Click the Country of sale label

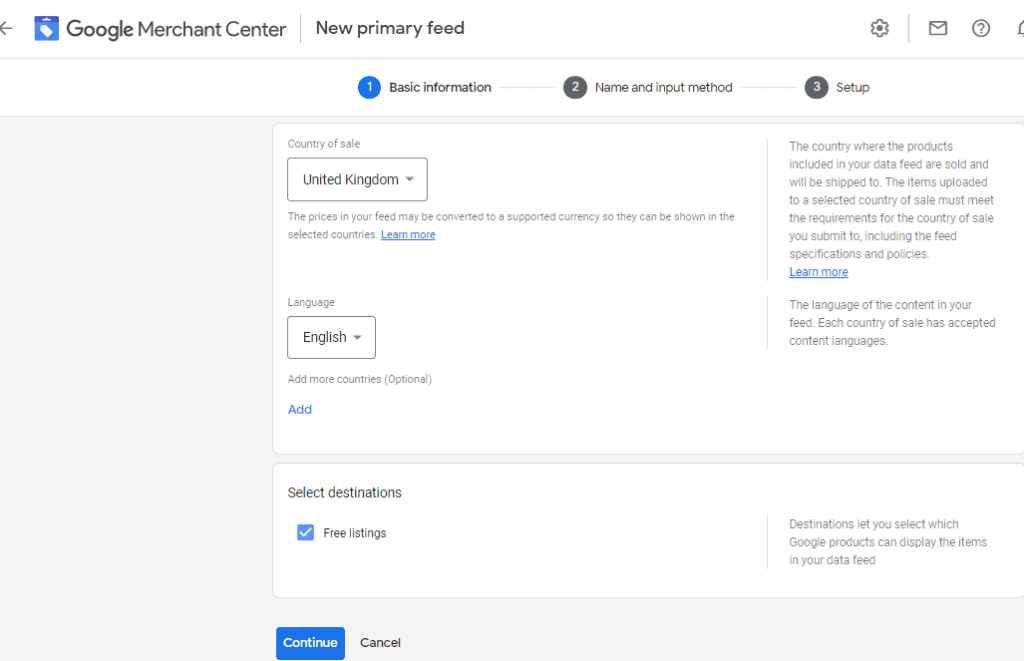pos(323,144)
